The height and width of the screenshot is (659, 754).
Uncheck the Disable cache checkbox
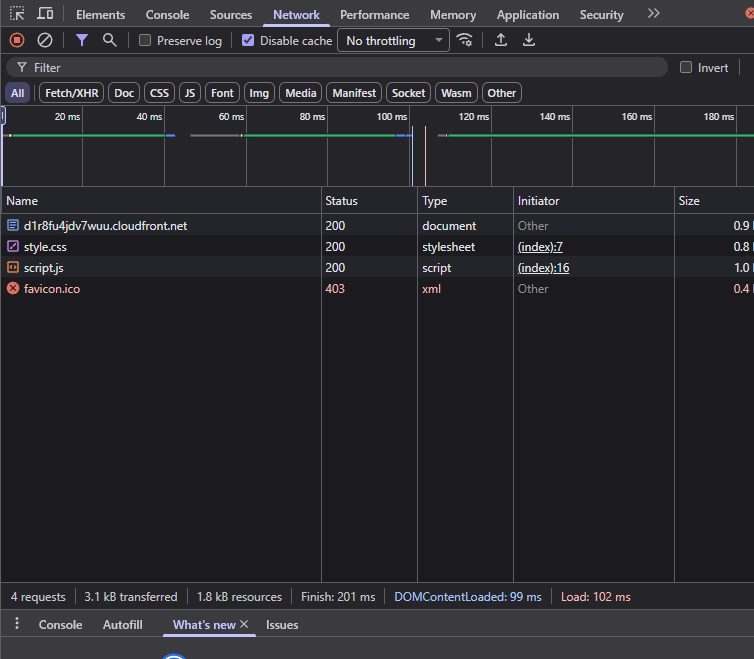click(x=248, y=41)
